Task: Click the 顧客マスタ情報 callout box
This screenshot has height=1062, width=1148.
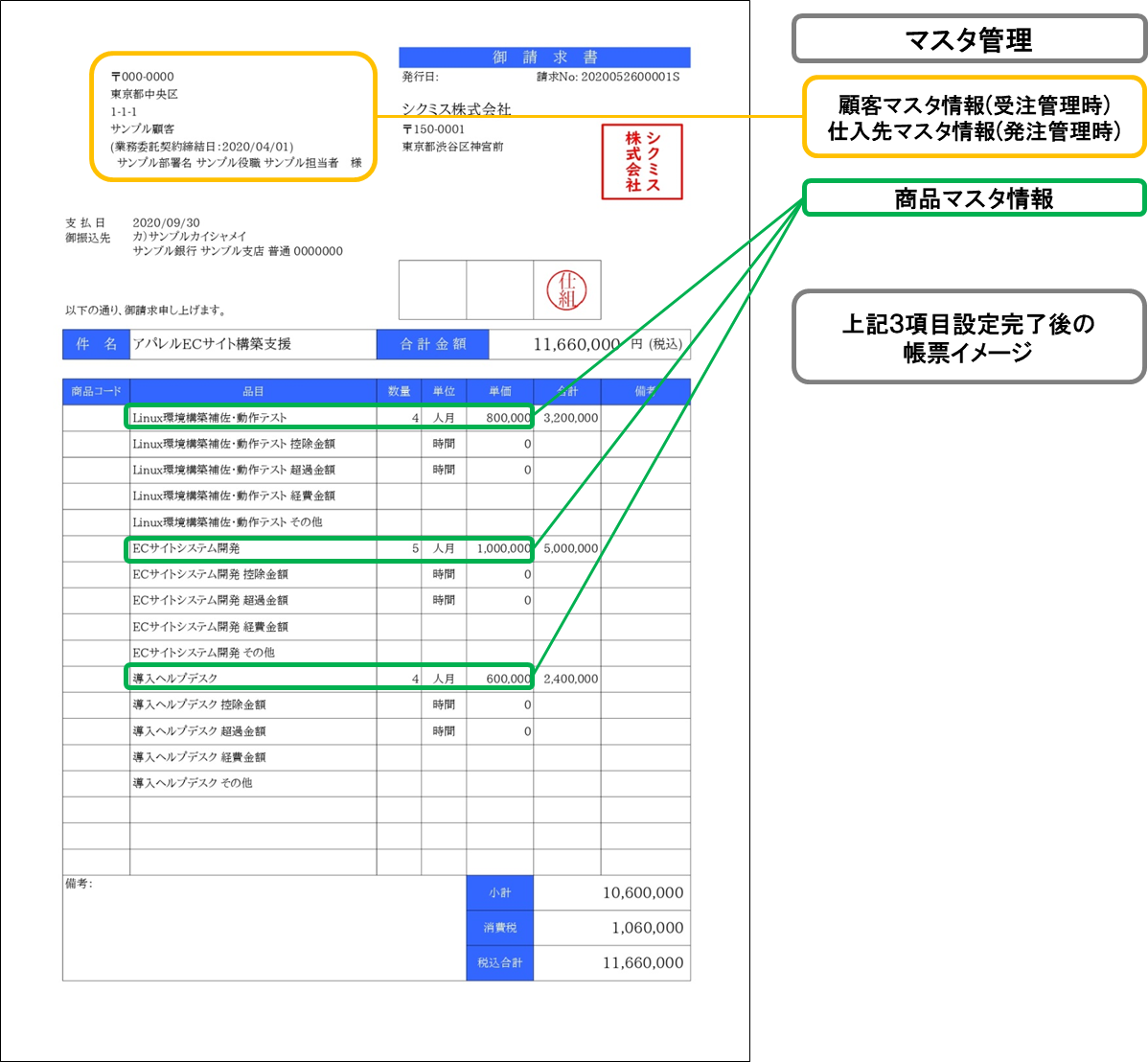Action: tap(975, 117)
